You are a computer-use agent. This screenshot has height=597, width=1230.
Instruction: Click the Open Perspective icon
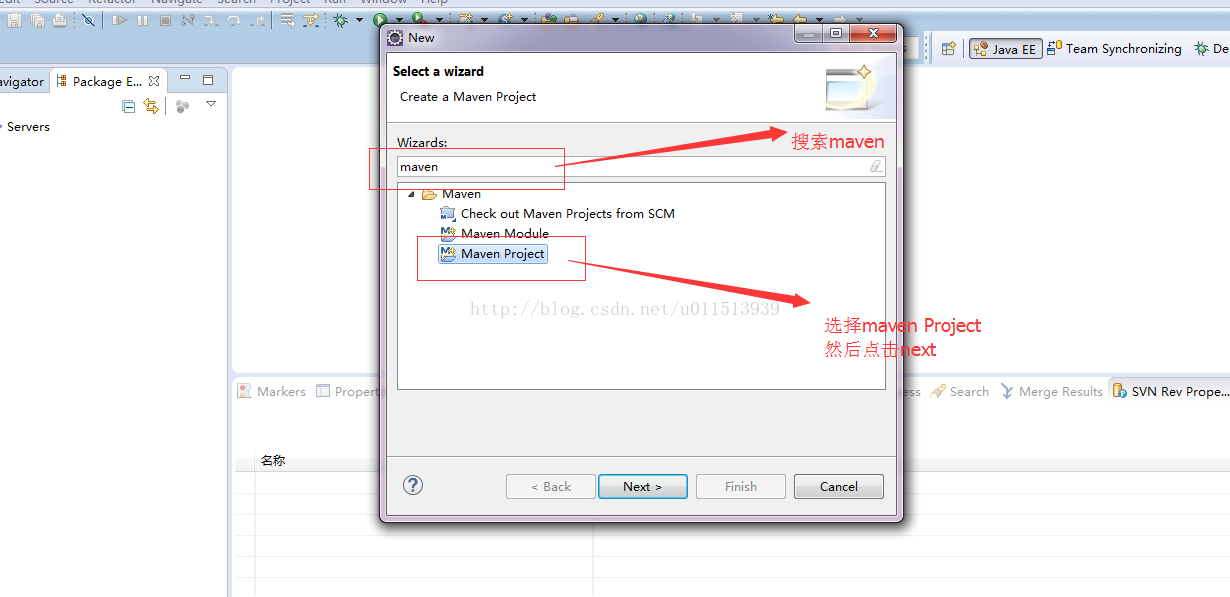click(x=949, y=48)
